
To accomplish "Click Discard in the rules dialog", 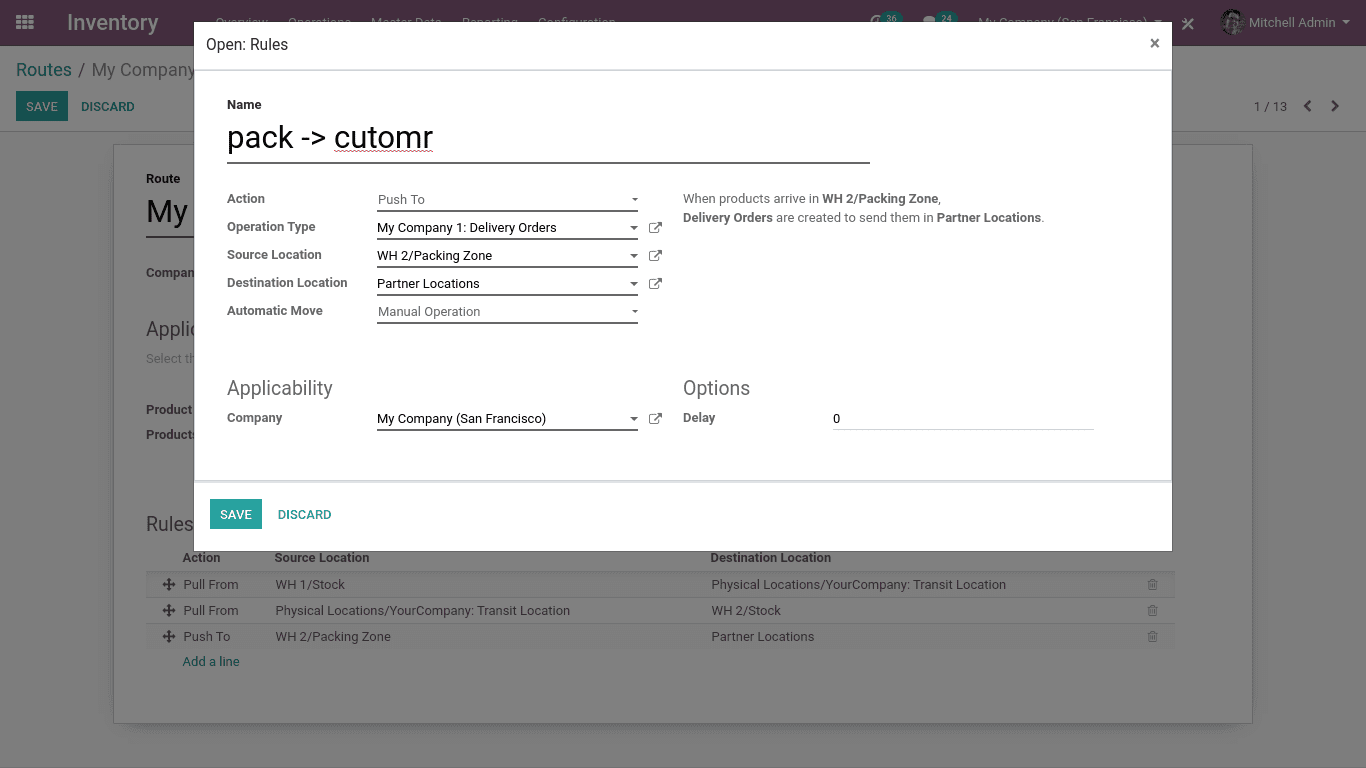I will (305, 514).
